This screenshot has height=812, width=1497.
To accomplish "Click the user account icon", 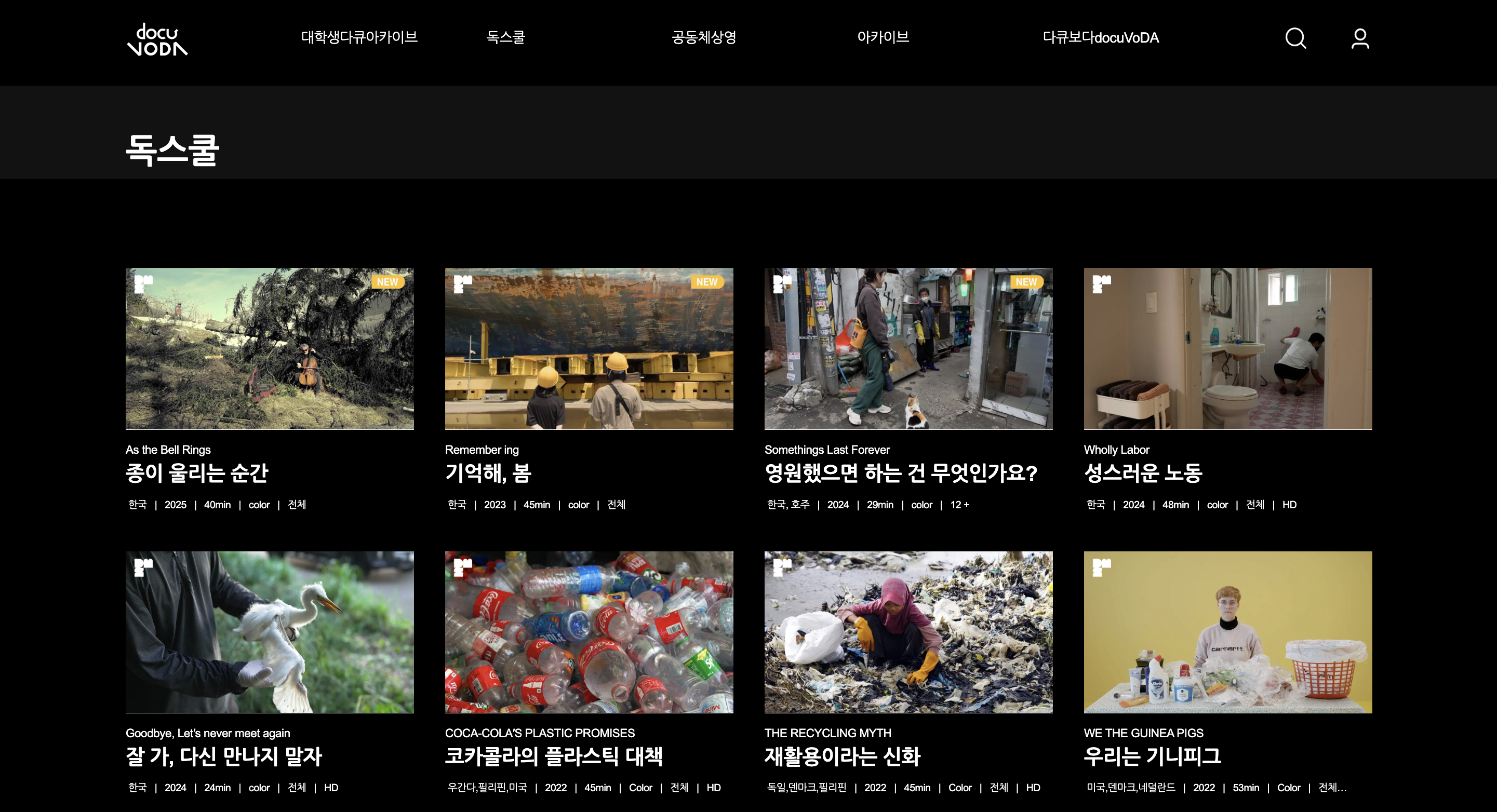I will pyautogui.click(x=1360, y=38).
